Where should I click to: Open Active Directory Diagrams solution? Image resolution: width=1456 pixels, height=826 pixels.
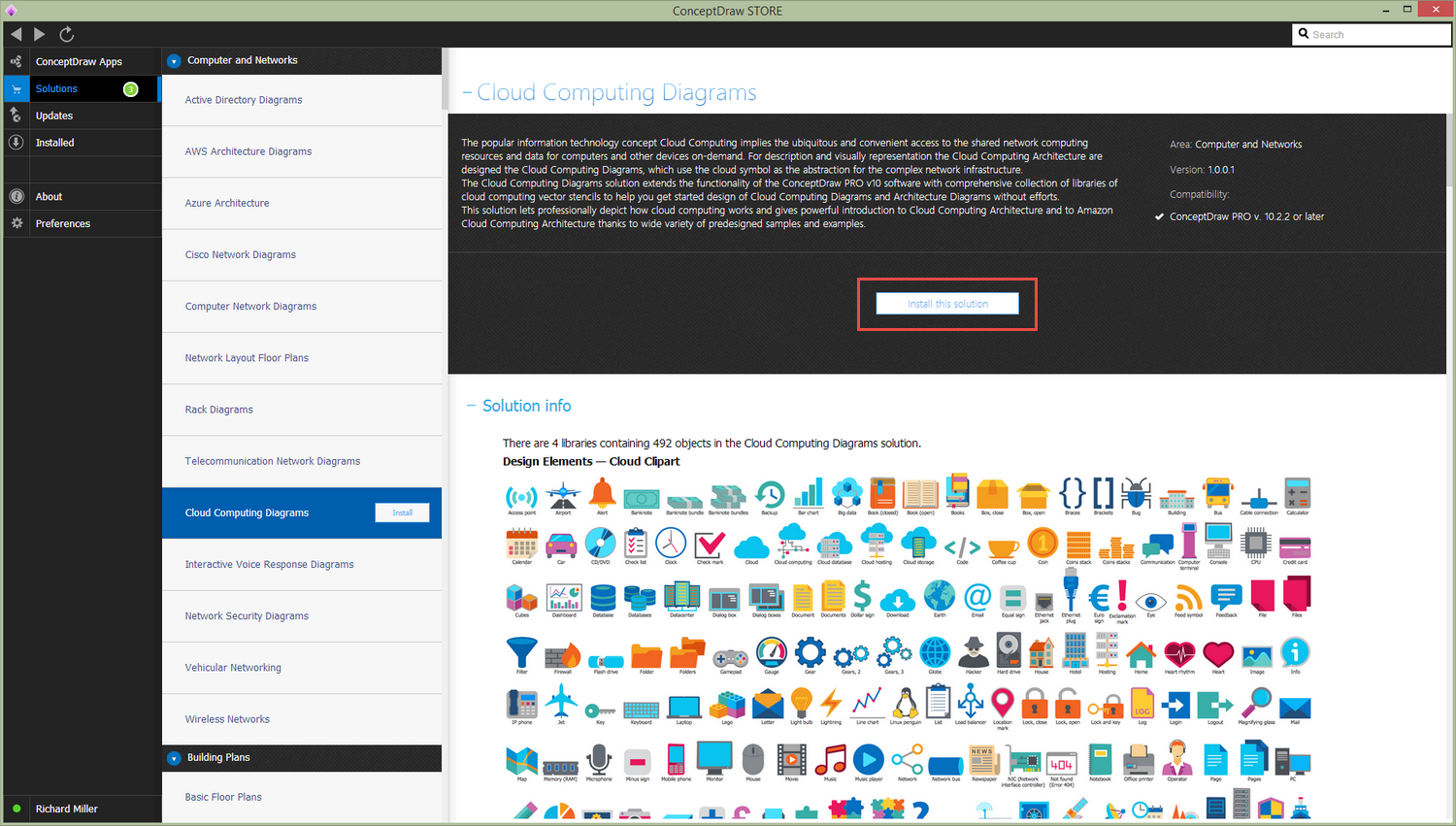[302, 100]
